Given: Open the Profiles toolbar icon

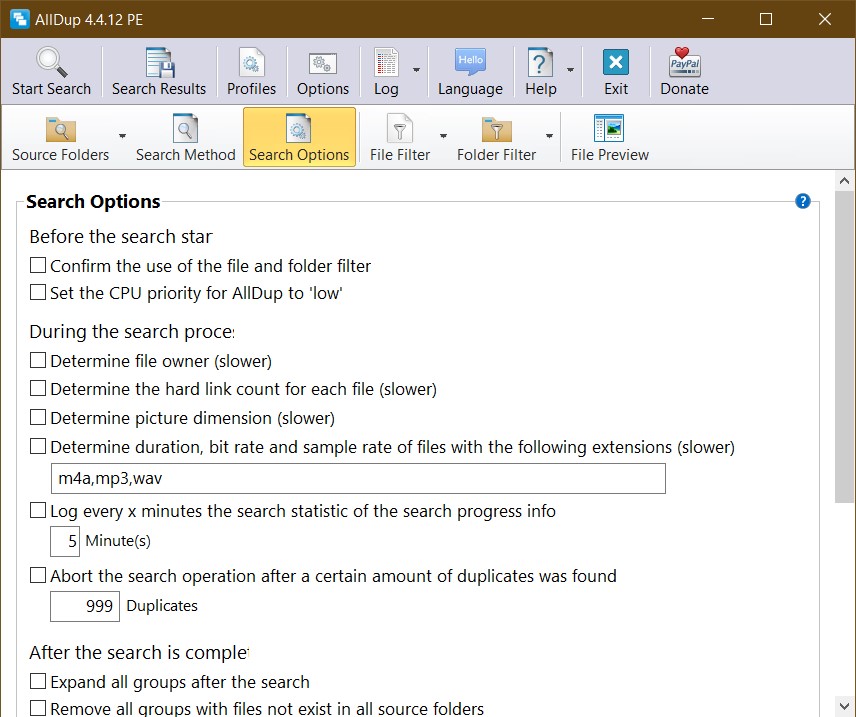Looking at the screenshot, I should 251,62.
